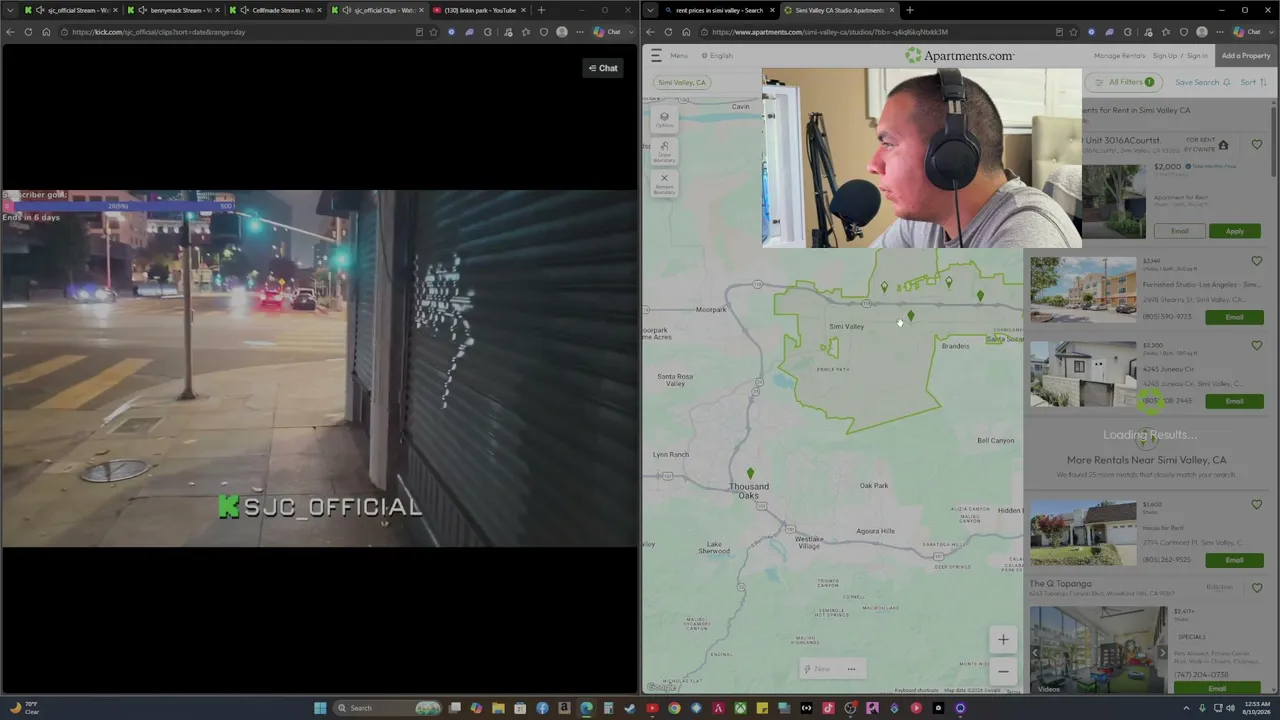Click the Thousand Oaks map pin
The image size is (1280, 720).
tap(750, 473)
